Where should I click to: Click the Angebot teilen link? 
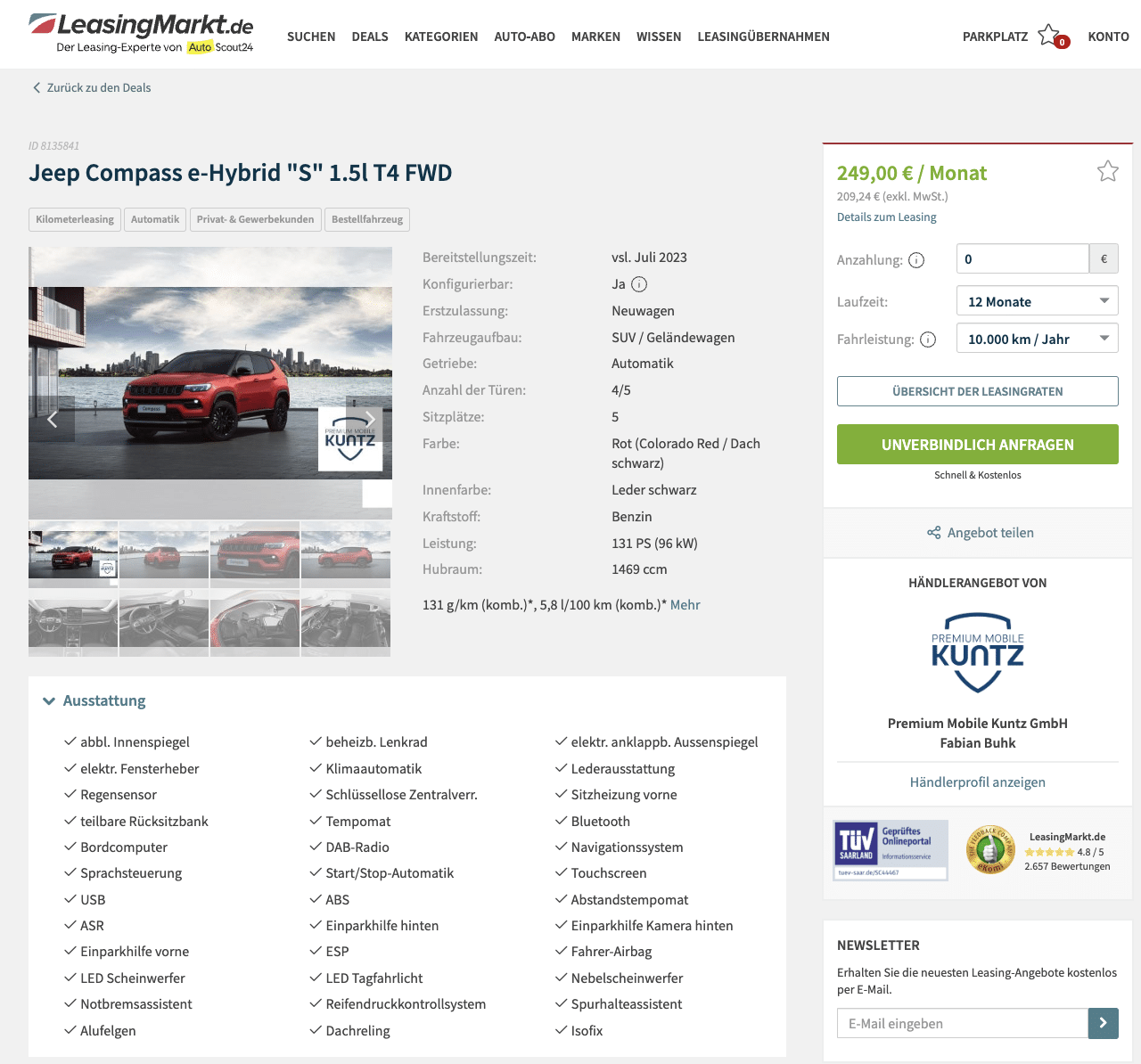coord(990,533)
